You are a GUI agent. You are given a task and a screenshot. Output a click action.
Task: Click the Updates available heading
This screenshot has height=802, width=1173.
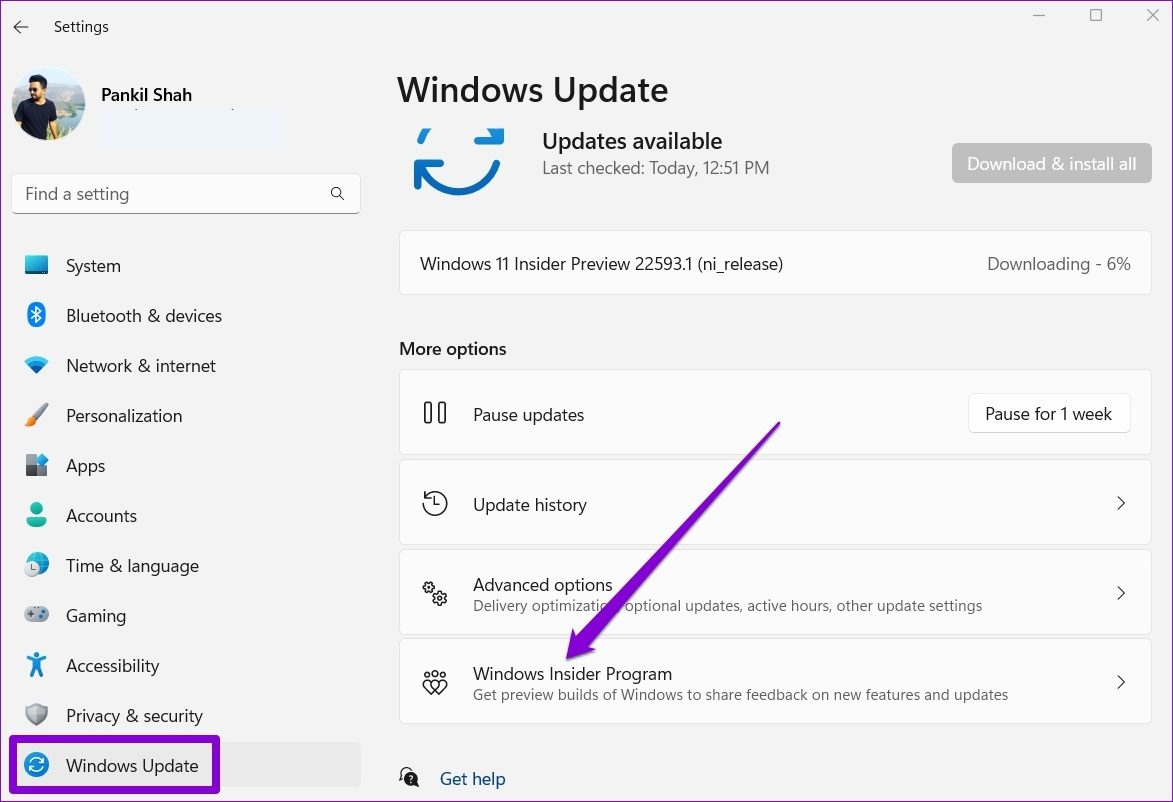pyautogui.click(x=632, y=141)
